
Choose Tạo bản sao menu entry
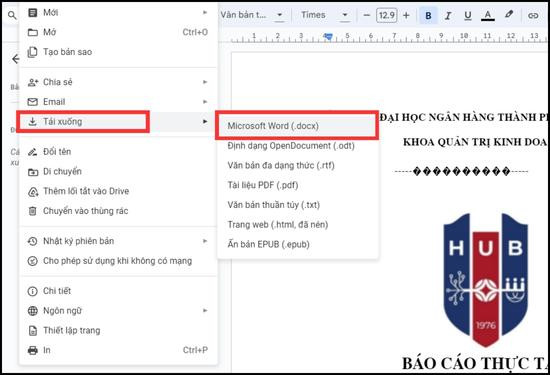pyautogui.click(x=119, y=52)
